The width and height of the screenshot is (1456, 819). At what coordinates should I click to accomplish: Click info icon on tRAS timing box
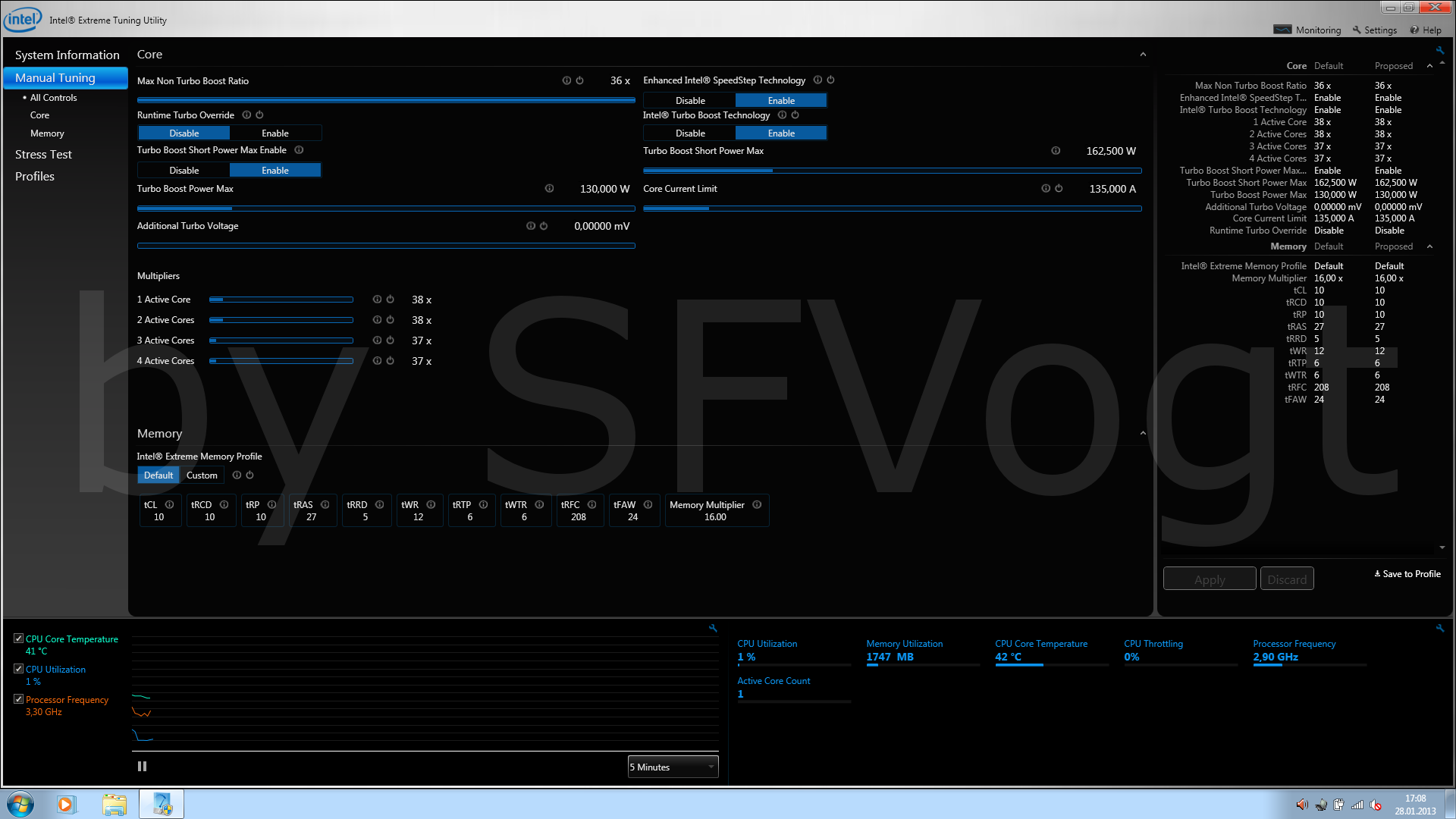[325, 505]
